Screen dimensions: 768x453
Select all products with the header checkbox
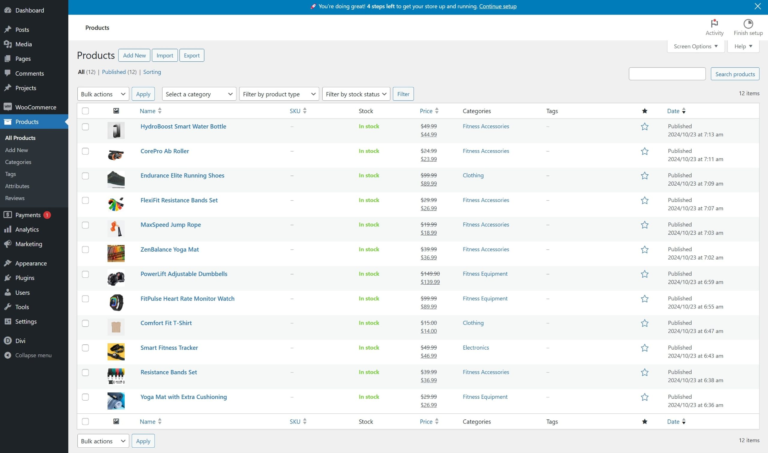point(85,111)
